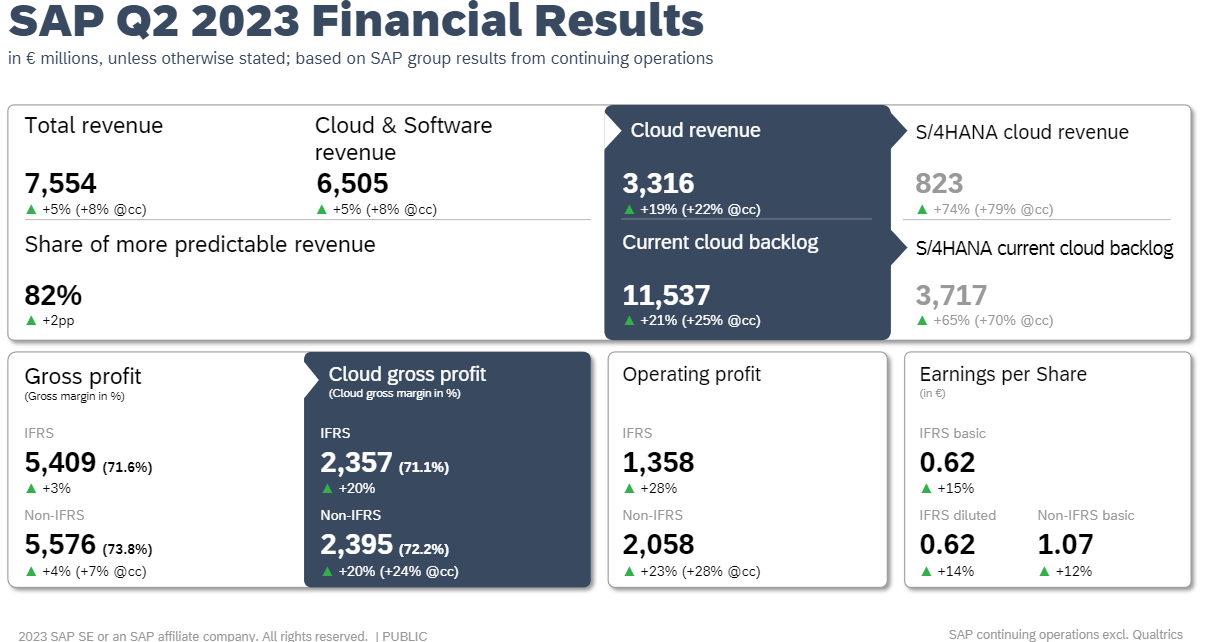Select the Cloud revenue dark header
Screen dimensions: 1218x642
(695, 131)
